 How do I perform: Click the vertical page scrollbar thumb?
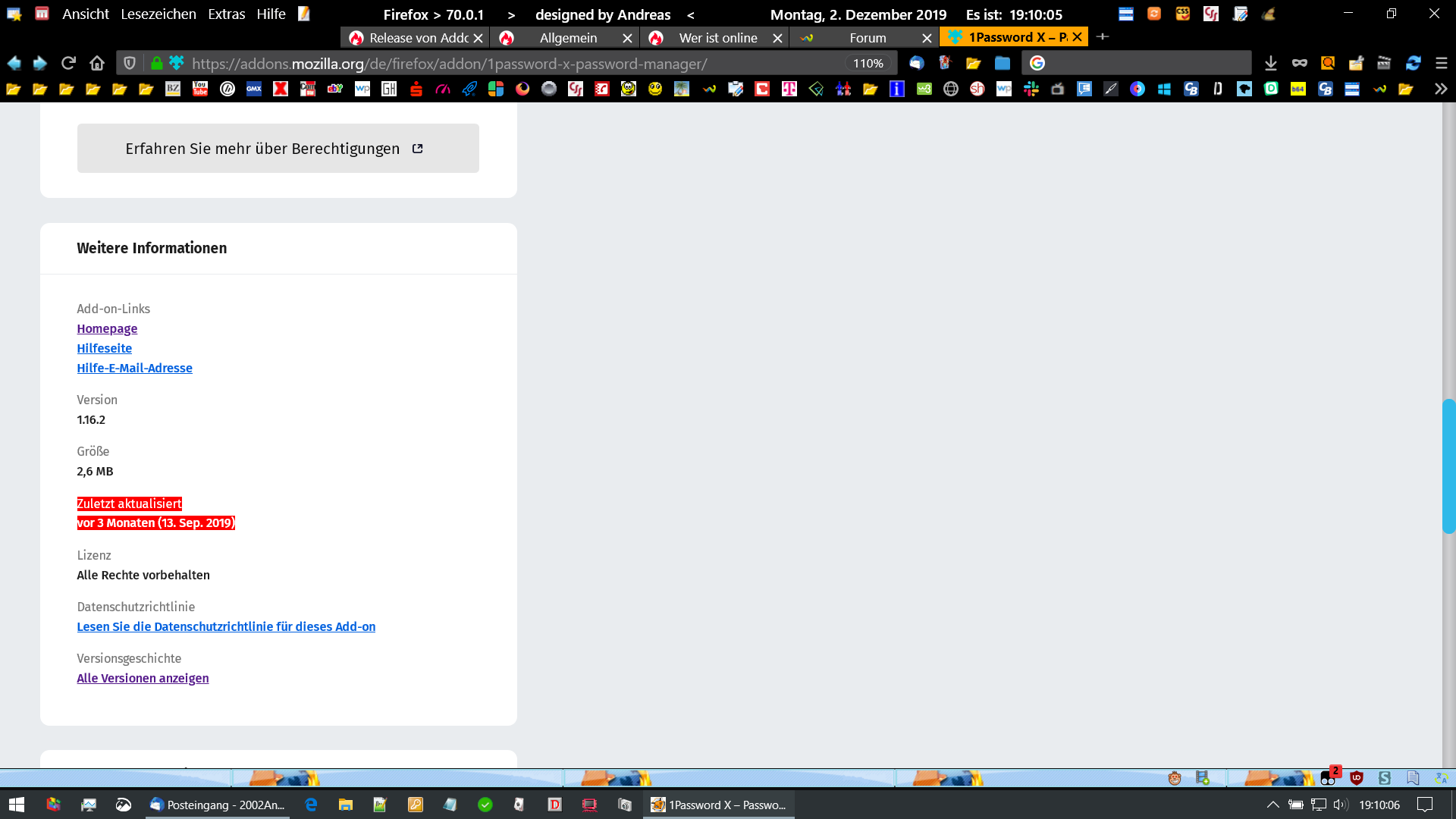[1448, 466]
